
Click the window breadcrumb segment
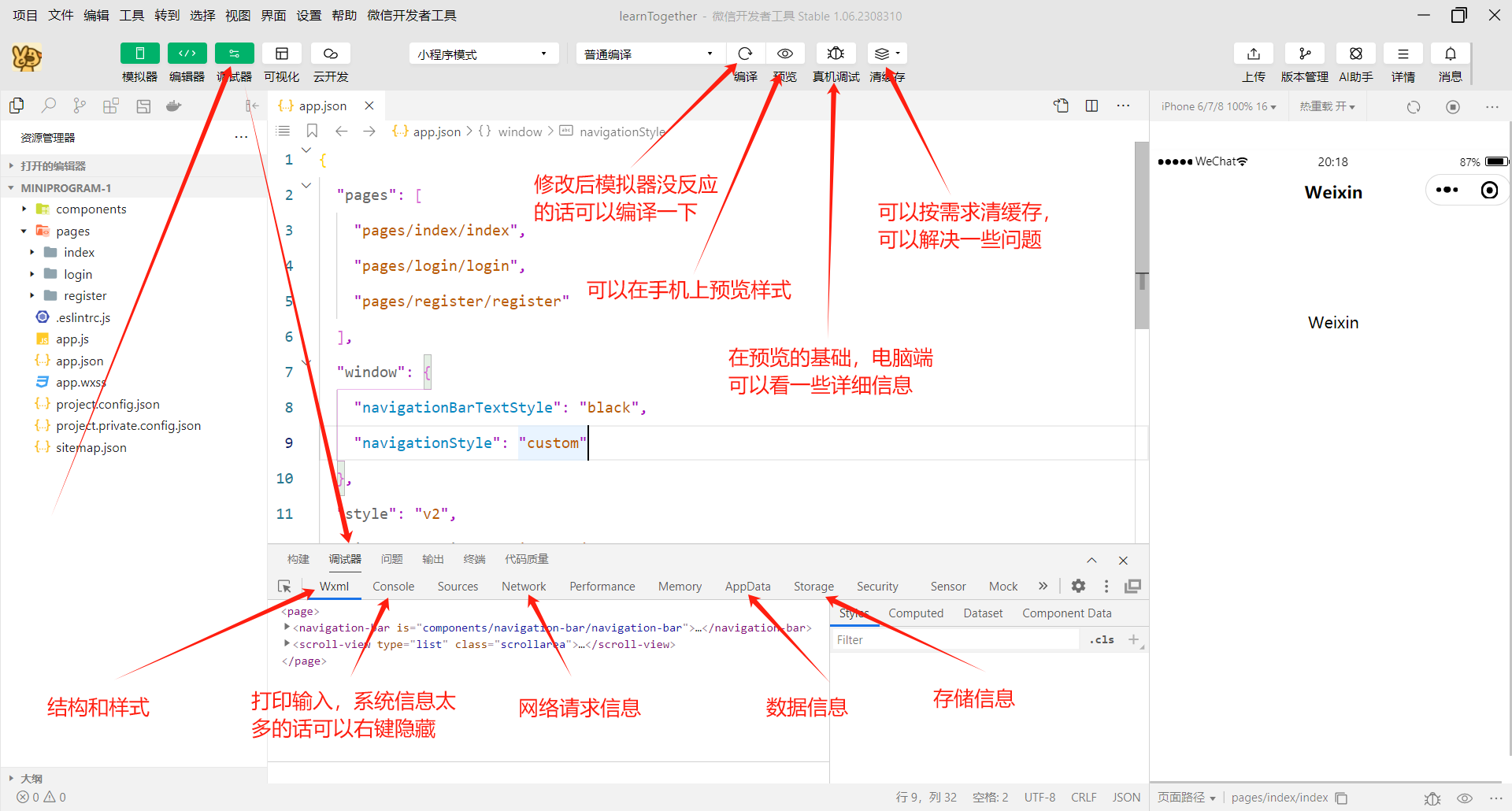(x=520, y=131)
